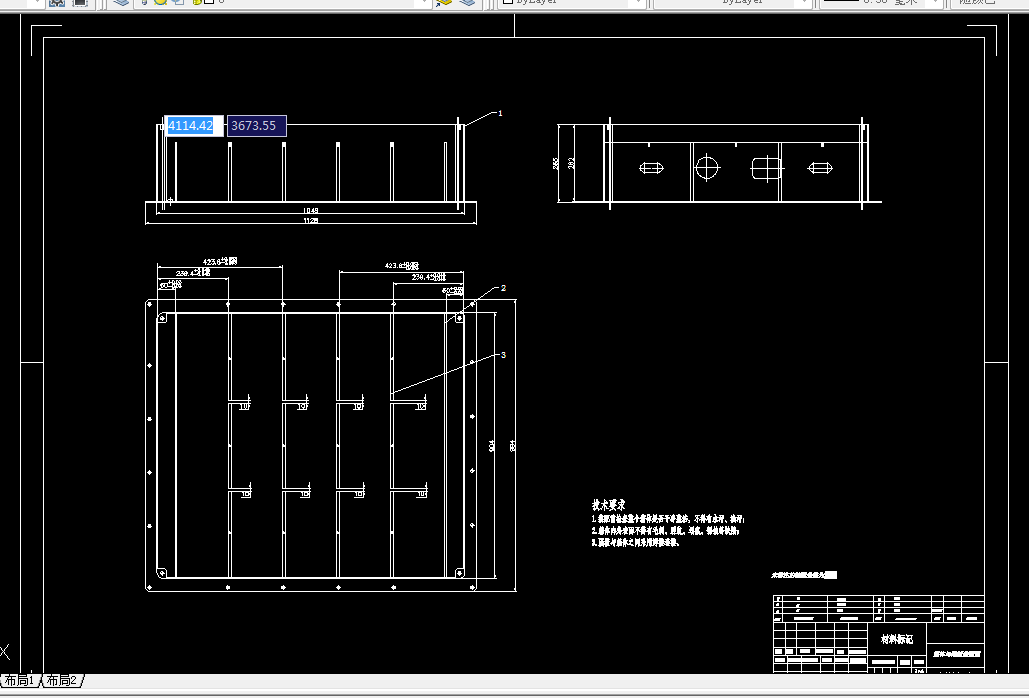The width and height of the screenshot is (1029, 698).
Task: Select the 504 vertical dimension text
Action: [492, 446]
